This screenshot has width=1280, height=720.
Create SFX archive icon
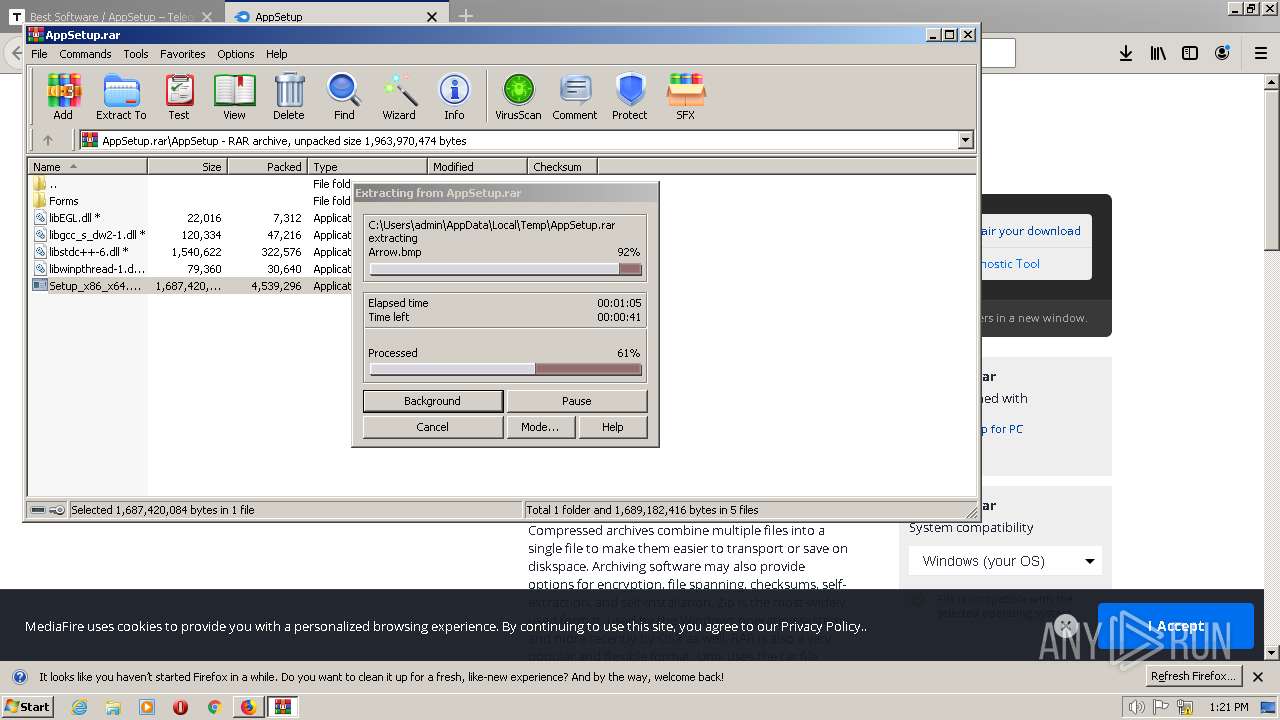(685, 97)
